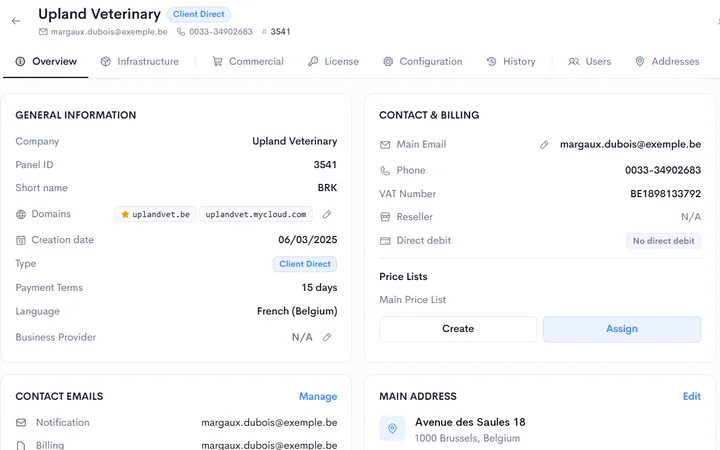Assign a main price list
Screen dimensions: 720x450
coord(622,329)
